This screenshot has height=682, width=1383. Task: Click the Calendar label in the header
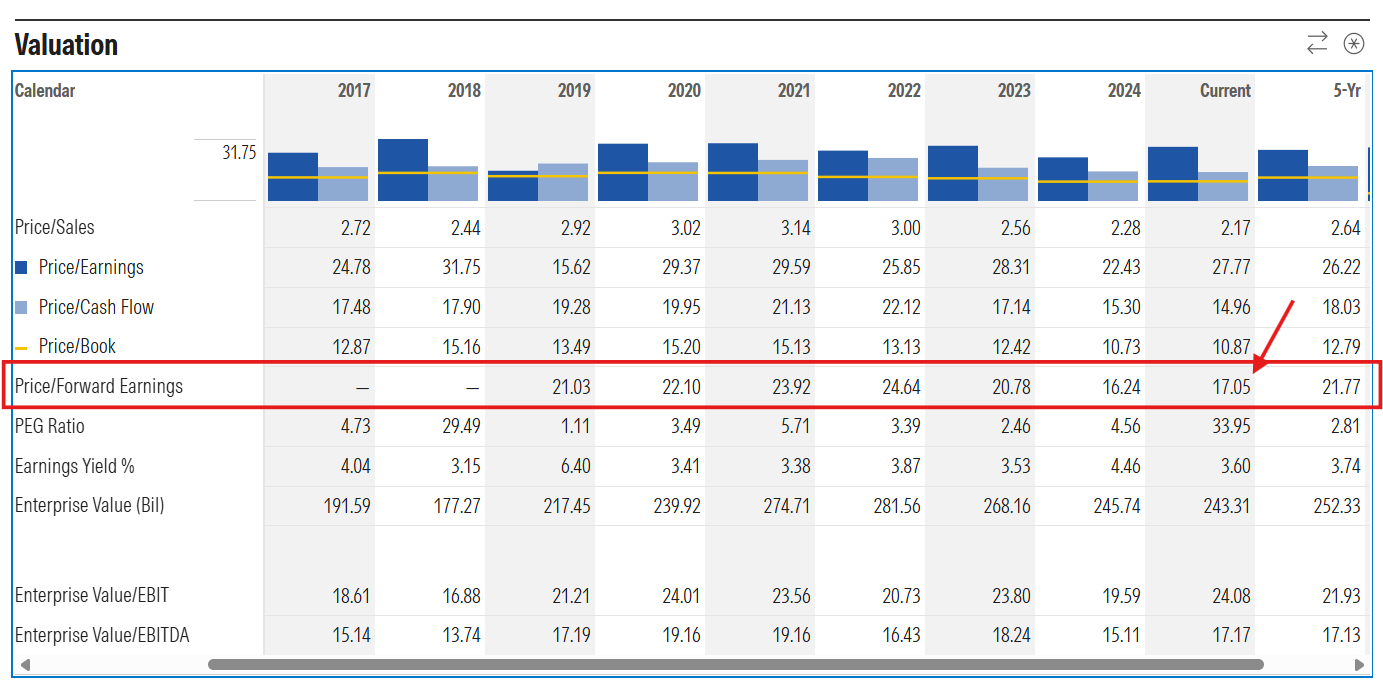click(45, 91)
